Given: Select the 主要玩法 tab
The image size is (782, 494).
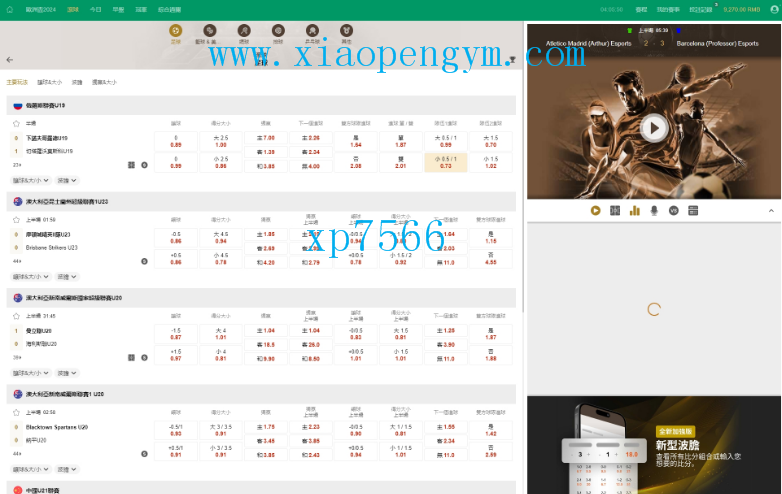Looking at the screenshot, I should point(17,82).
